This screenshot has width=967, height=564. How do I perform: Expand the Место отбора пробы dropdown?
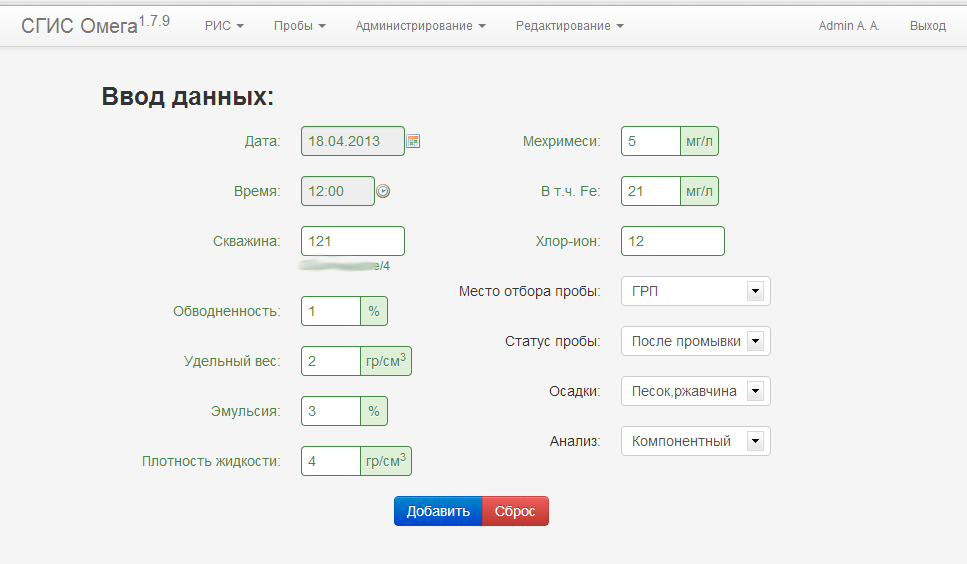696,291
